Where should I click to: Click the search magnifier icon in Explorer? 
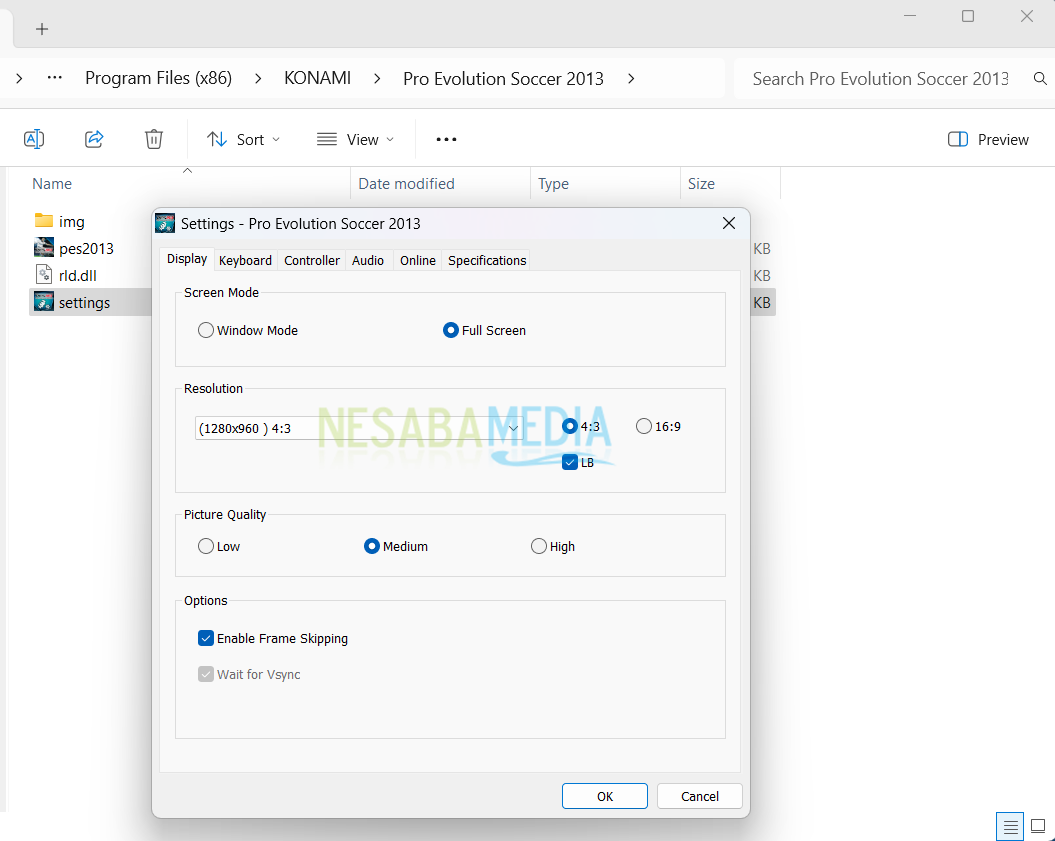pos(1040,79)
